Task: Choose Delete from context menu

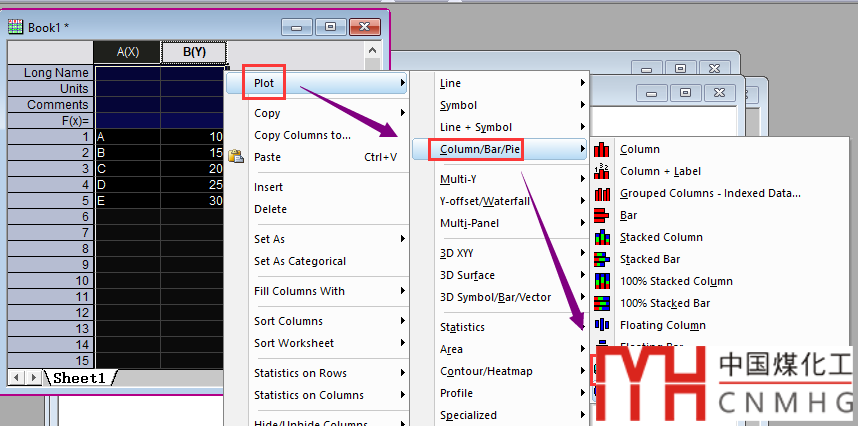Action: (317, 209)
